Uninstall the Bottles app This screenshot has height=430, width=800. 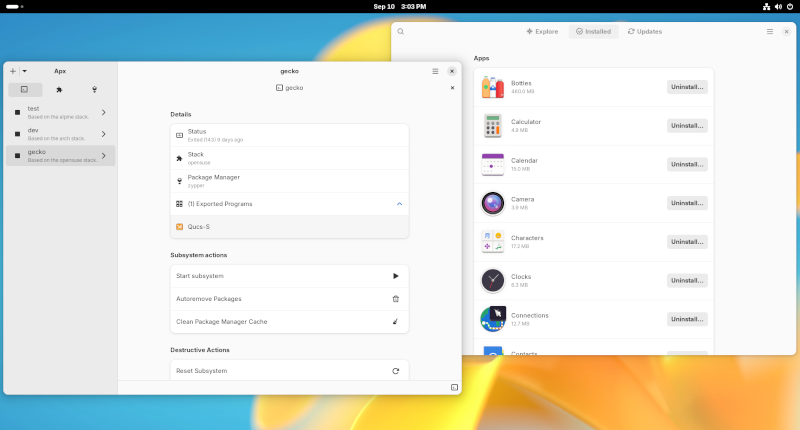[x=687, y=87]
